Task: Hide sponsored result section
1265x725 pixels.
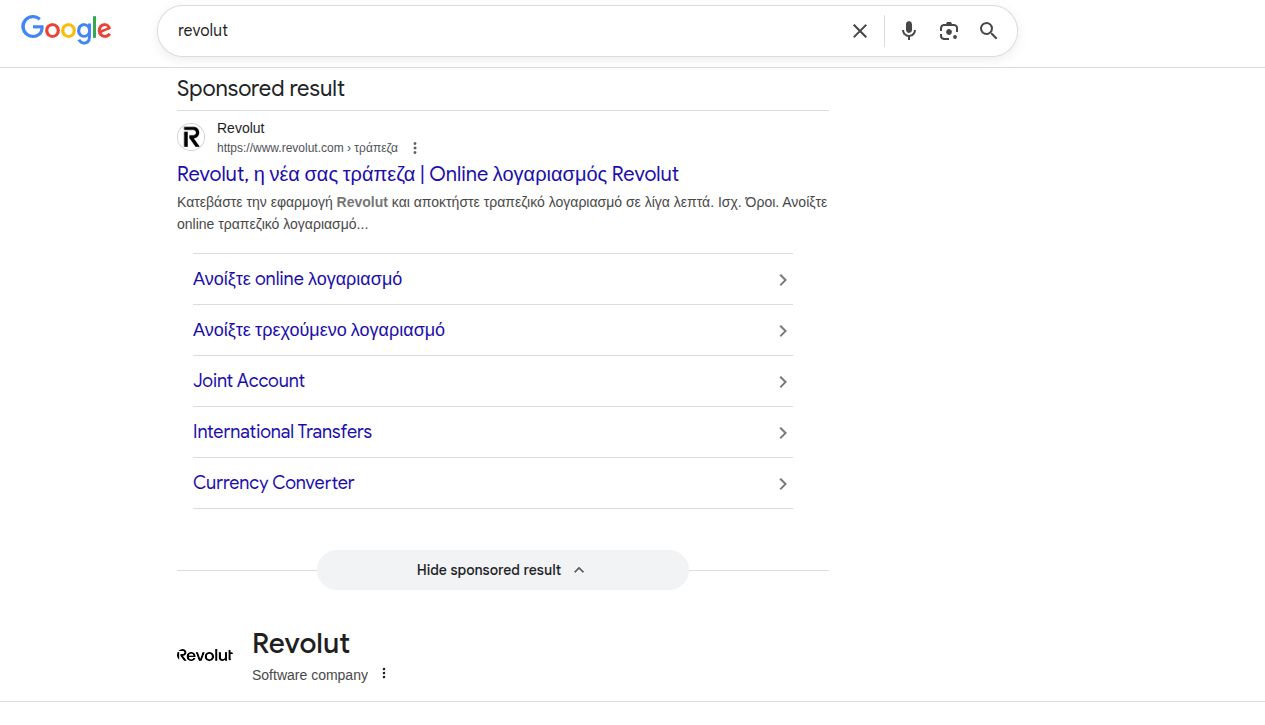Action: pyautogui.click(x=502, y=570)
